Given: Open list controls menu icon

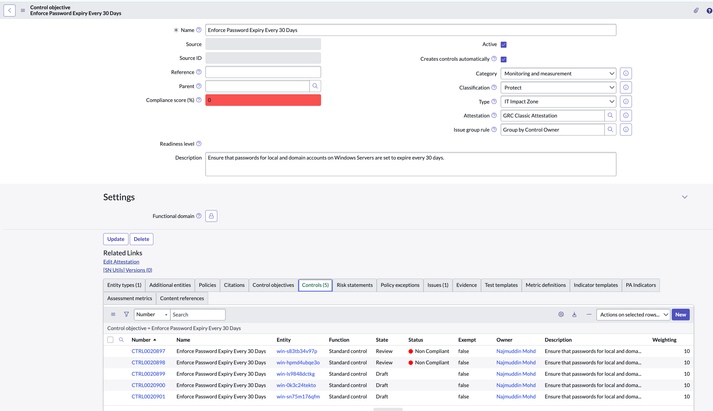Looking at the screenshot, I should click(x=113, y=314).
